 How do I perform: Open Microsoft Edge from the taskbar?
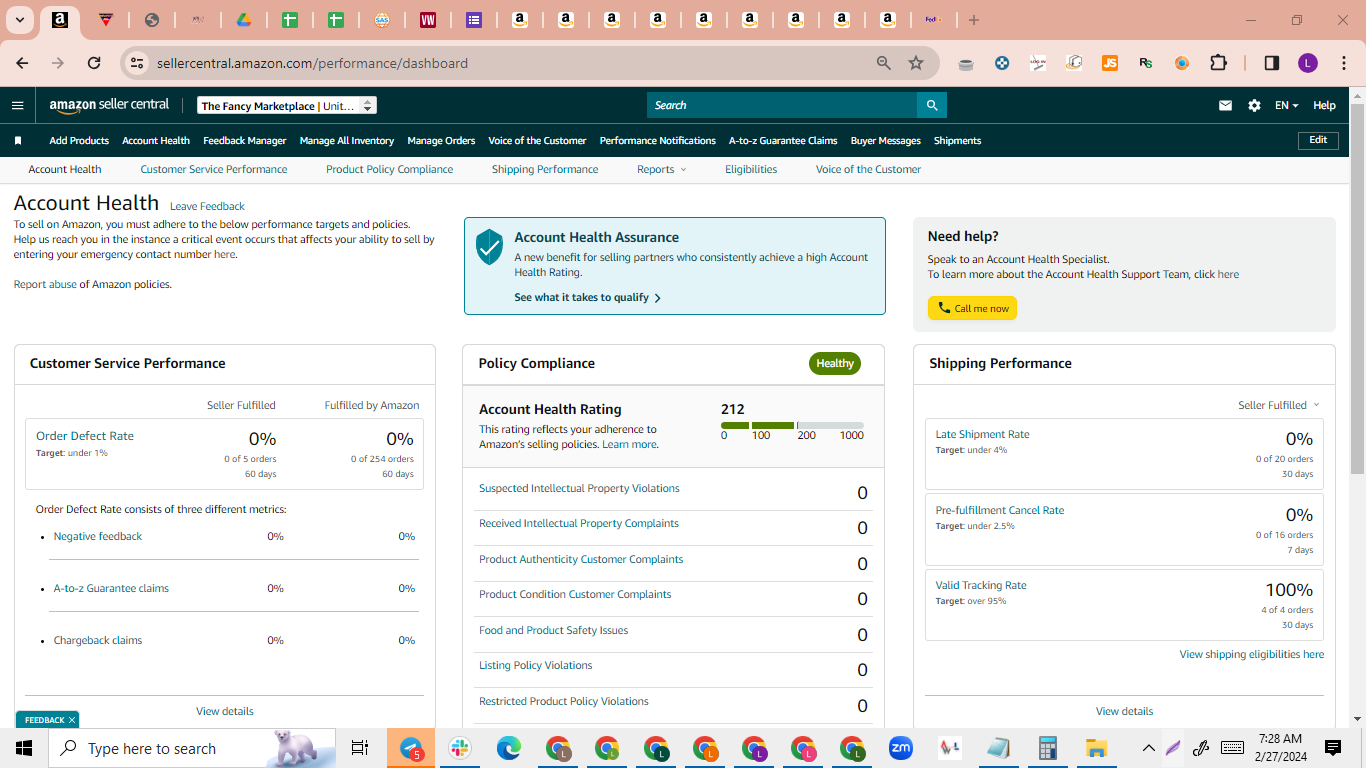pos(509,748)
